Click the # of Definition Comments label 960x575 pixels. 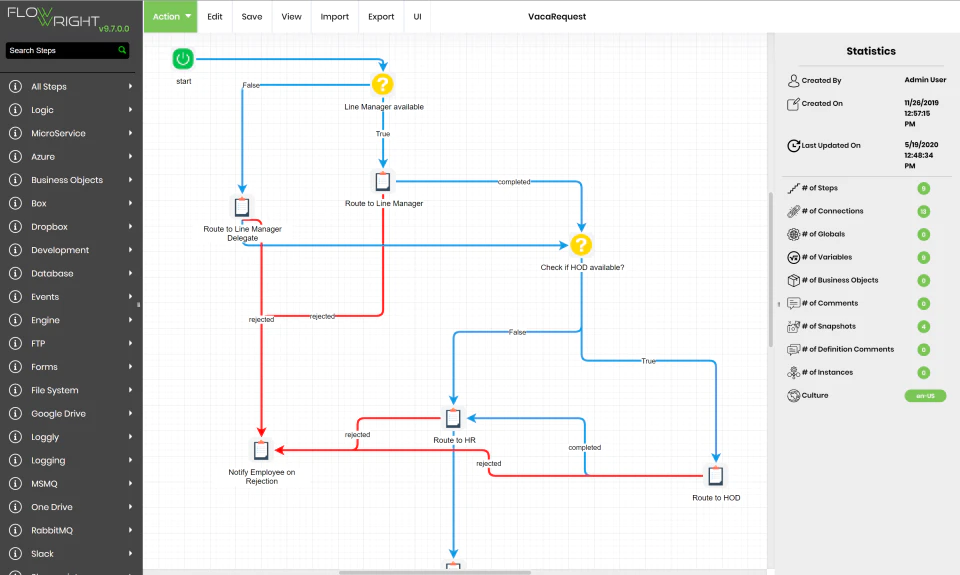pyautogui.click(x=848, y=349)
